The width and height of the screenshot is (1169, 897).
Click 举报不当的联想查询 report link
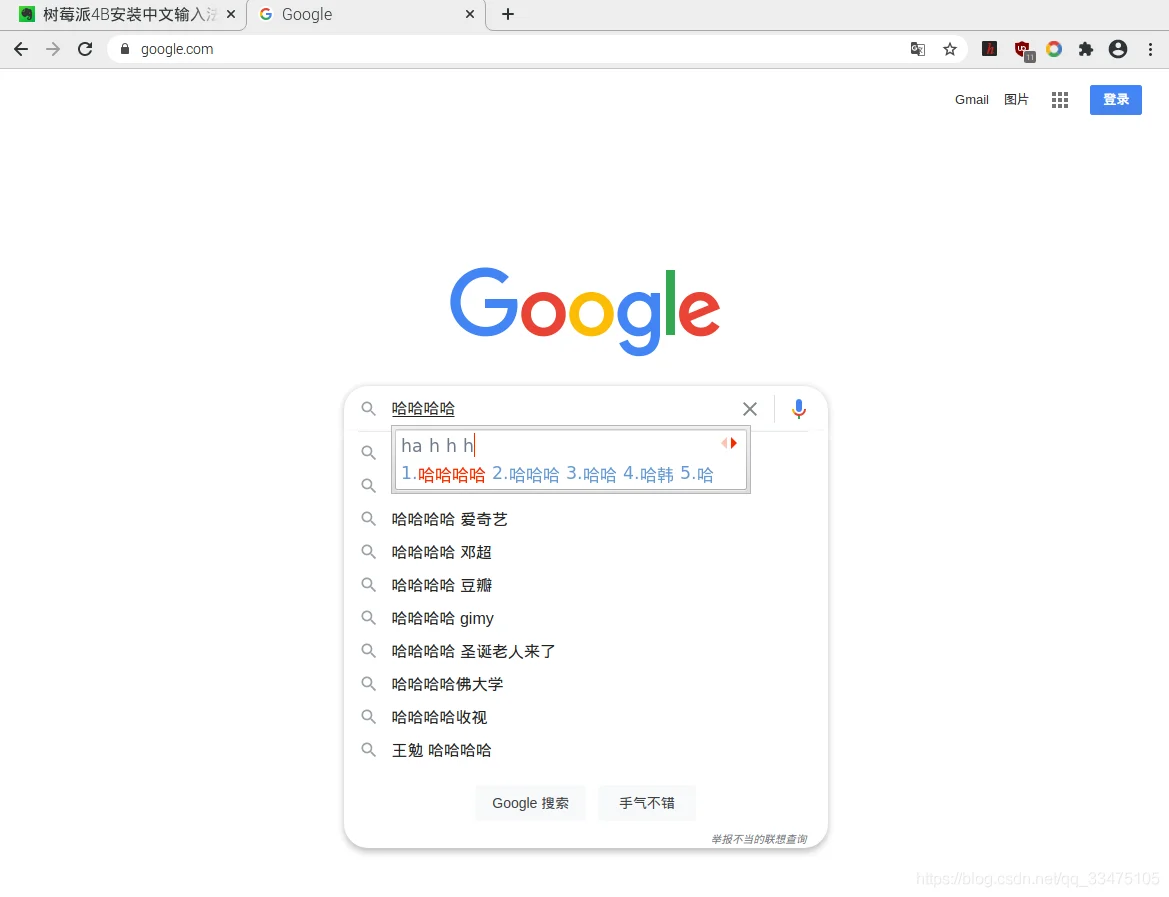point(759,840)
